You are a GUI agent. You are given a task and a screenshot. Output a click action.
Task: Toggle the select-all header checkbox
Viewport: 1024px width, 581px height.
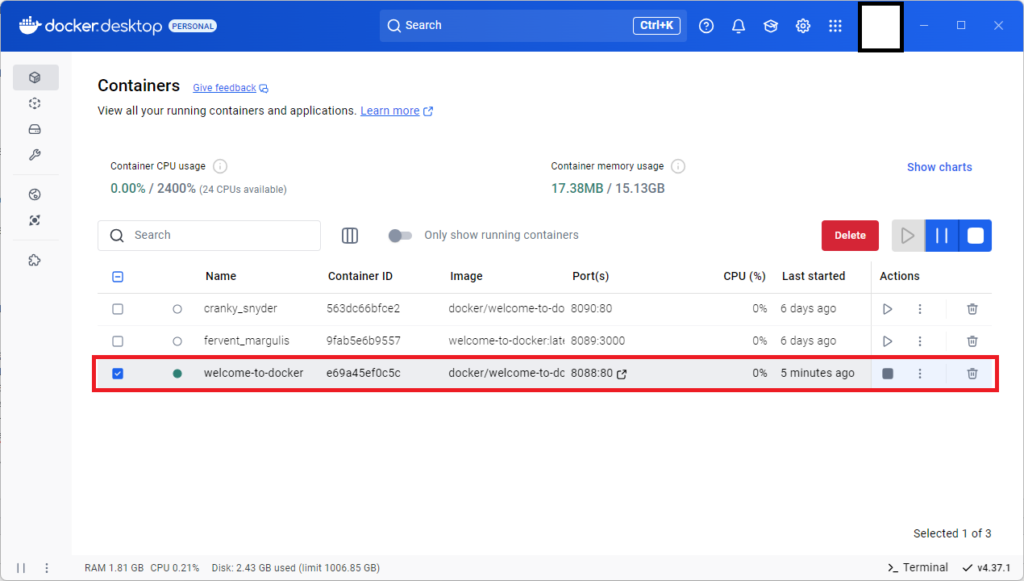(118, 277)
